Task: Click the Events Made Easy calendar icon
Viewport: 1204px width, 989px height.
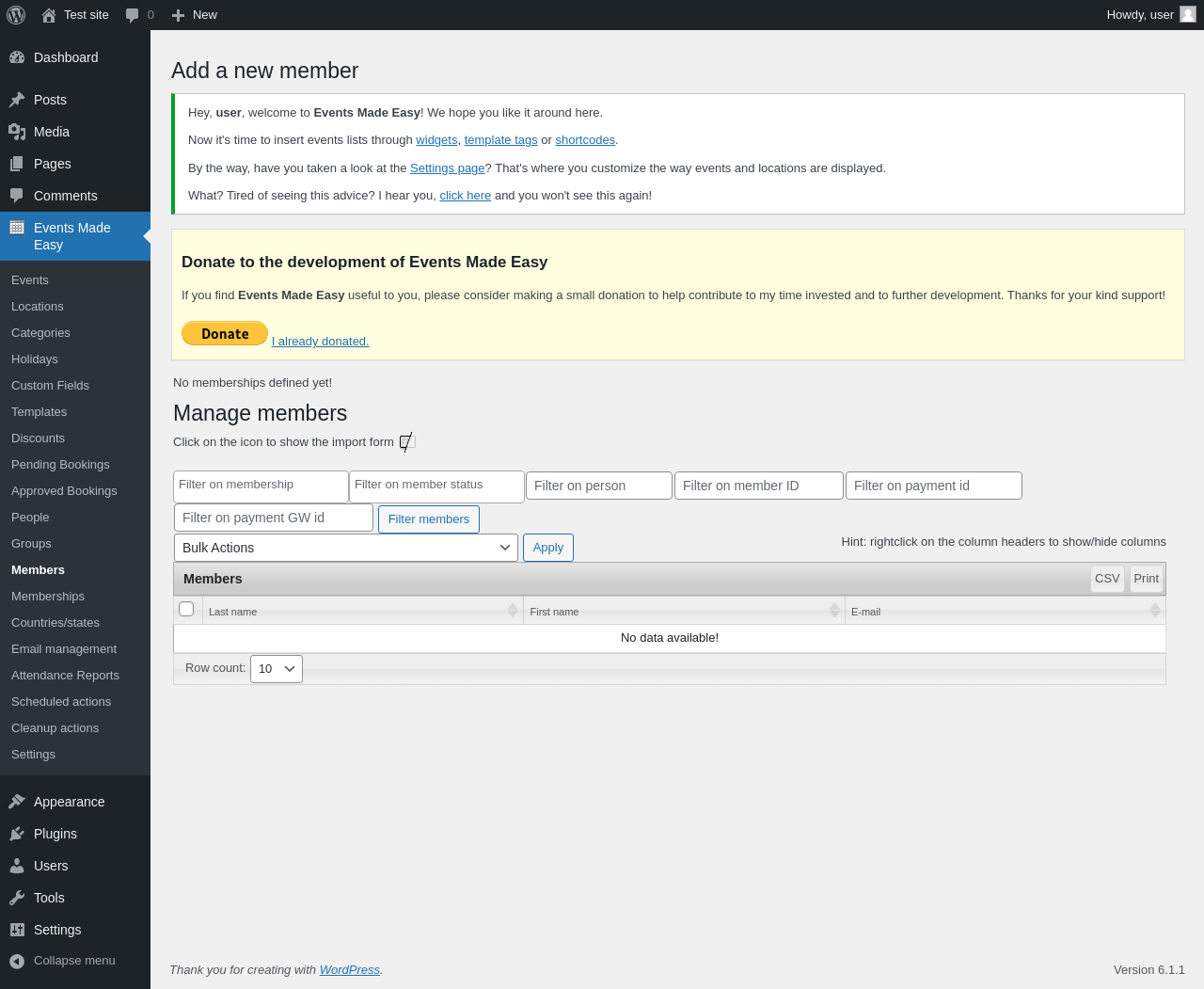Action: pyautogui.click(x=17, y=228)
